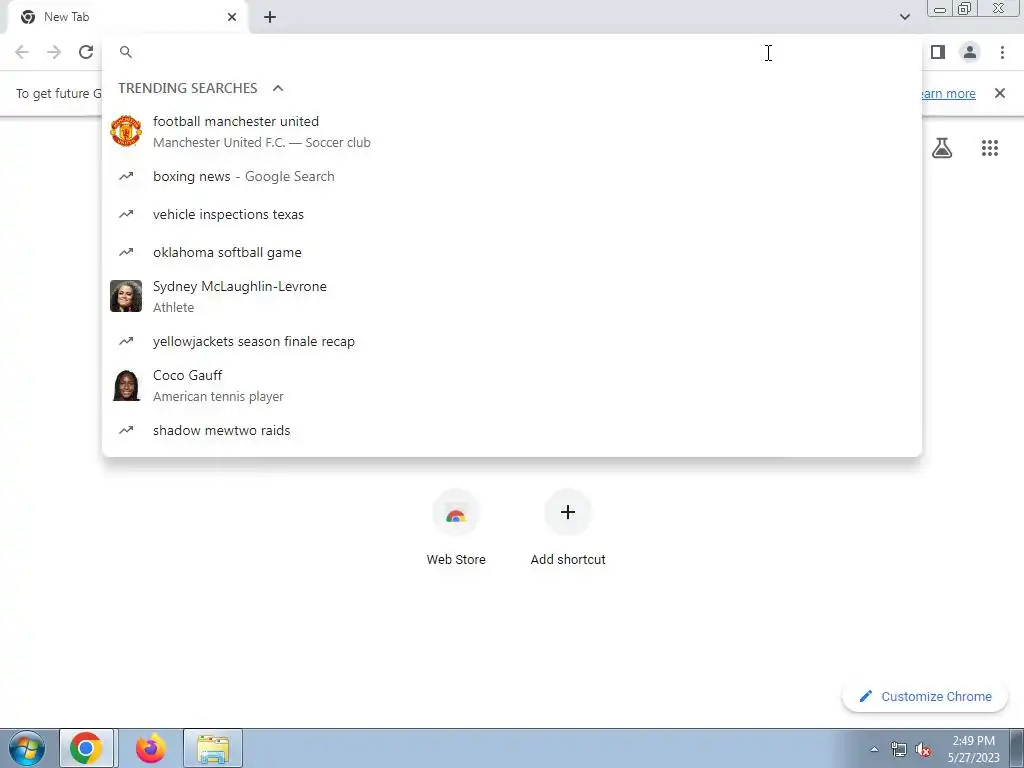This screenshot has height=768, width=1024.
Task: Click trending icon beside yellowjackets season finale recap
Action: point(126,341)
